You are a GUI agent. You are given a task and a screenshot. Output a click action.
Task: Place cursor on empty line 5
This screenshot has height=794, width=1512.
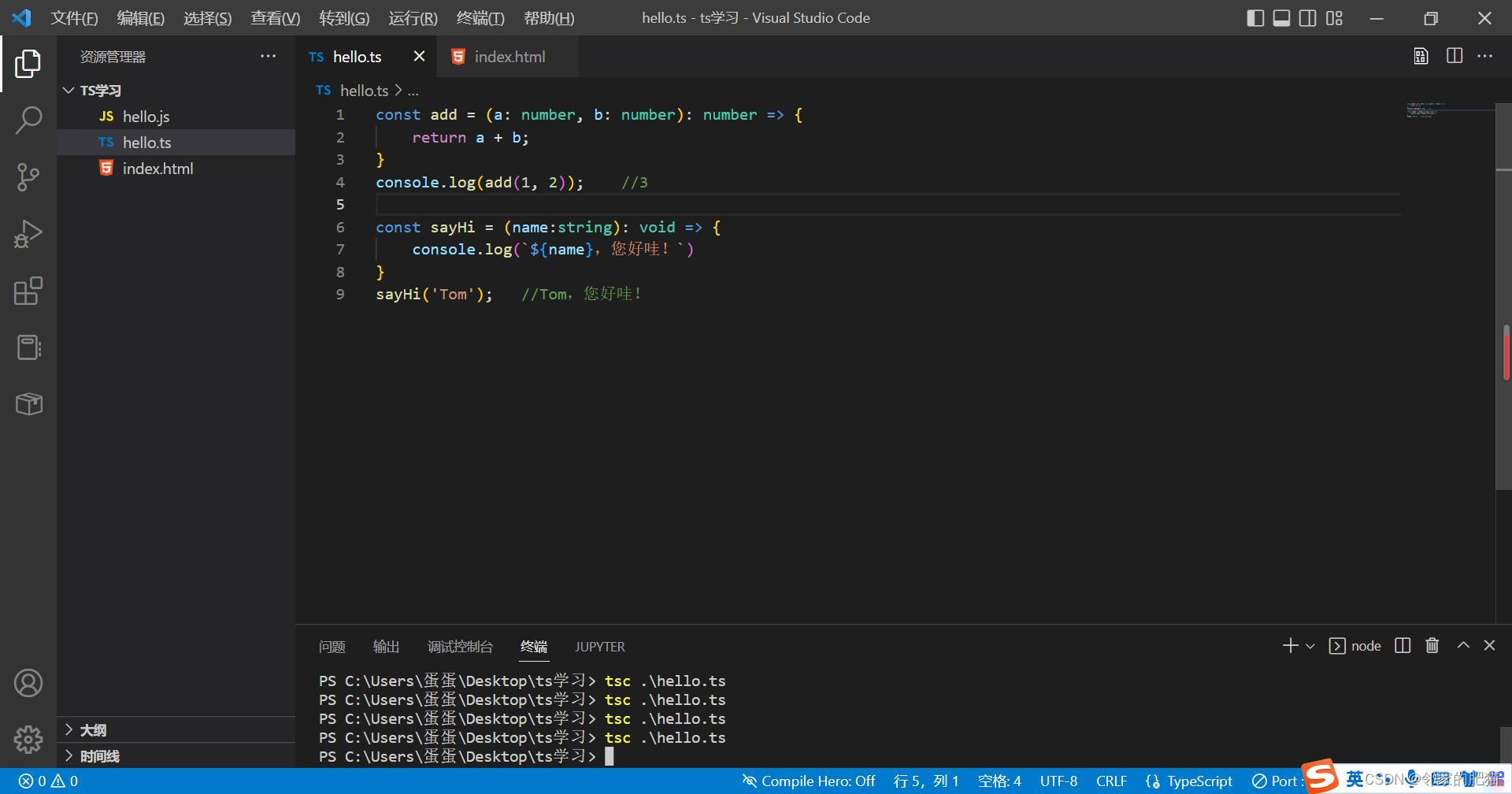click(888, 205)
